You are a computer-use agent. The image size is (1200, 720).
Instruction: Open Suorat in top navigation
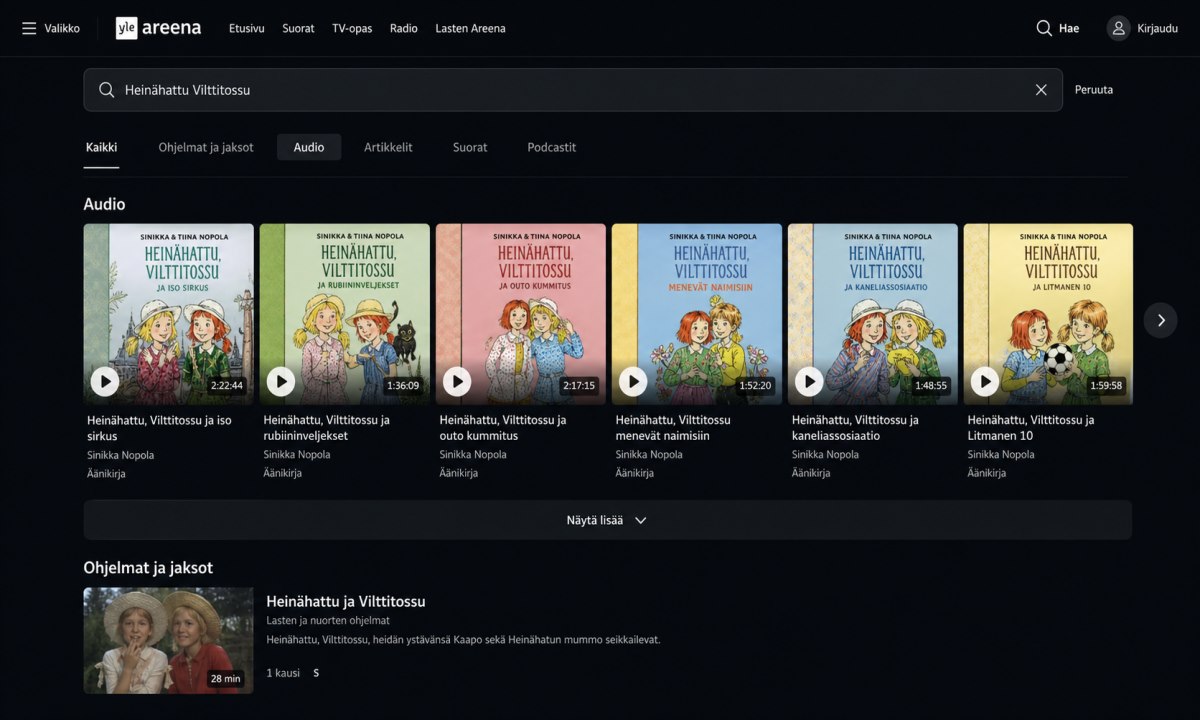click(298, 28)
